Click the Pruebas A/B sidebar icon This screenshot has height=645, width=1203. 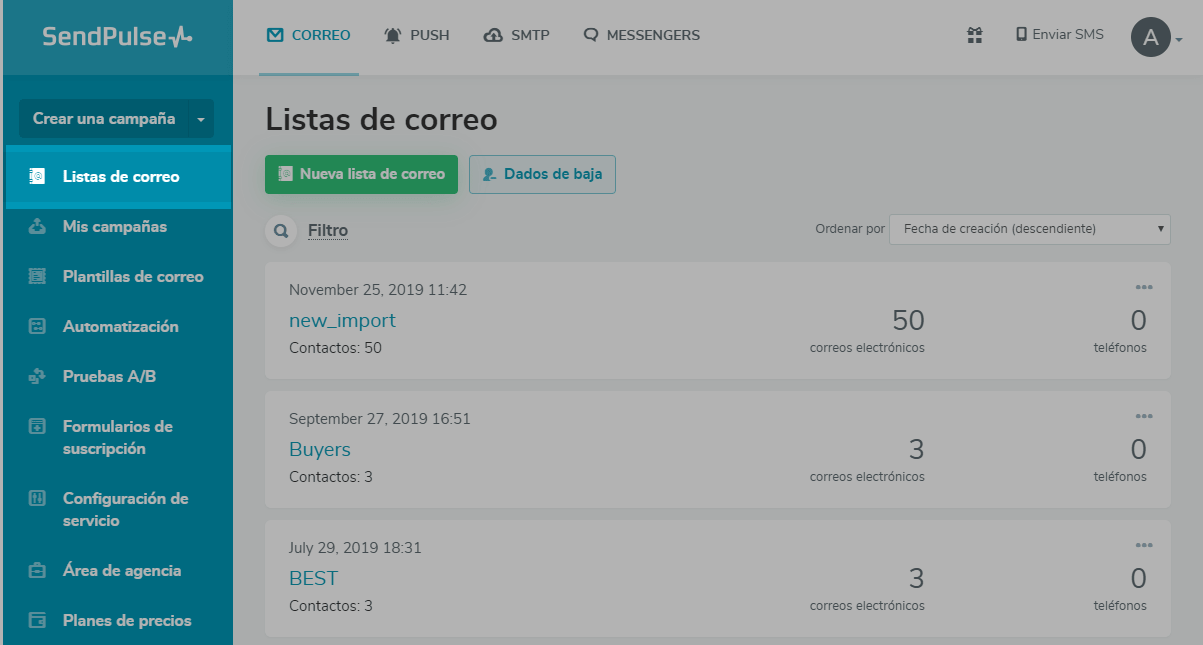(37, 376)
